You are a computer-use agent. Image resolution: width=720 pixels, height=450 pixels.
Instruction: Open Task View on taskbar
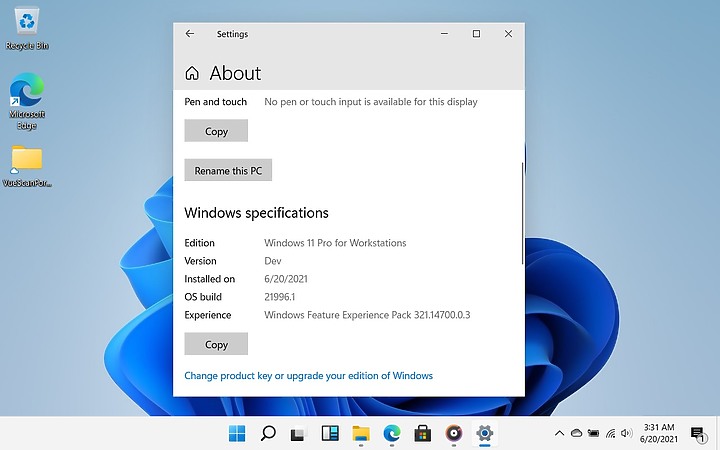pyautogui.click(x=298, y=433)
